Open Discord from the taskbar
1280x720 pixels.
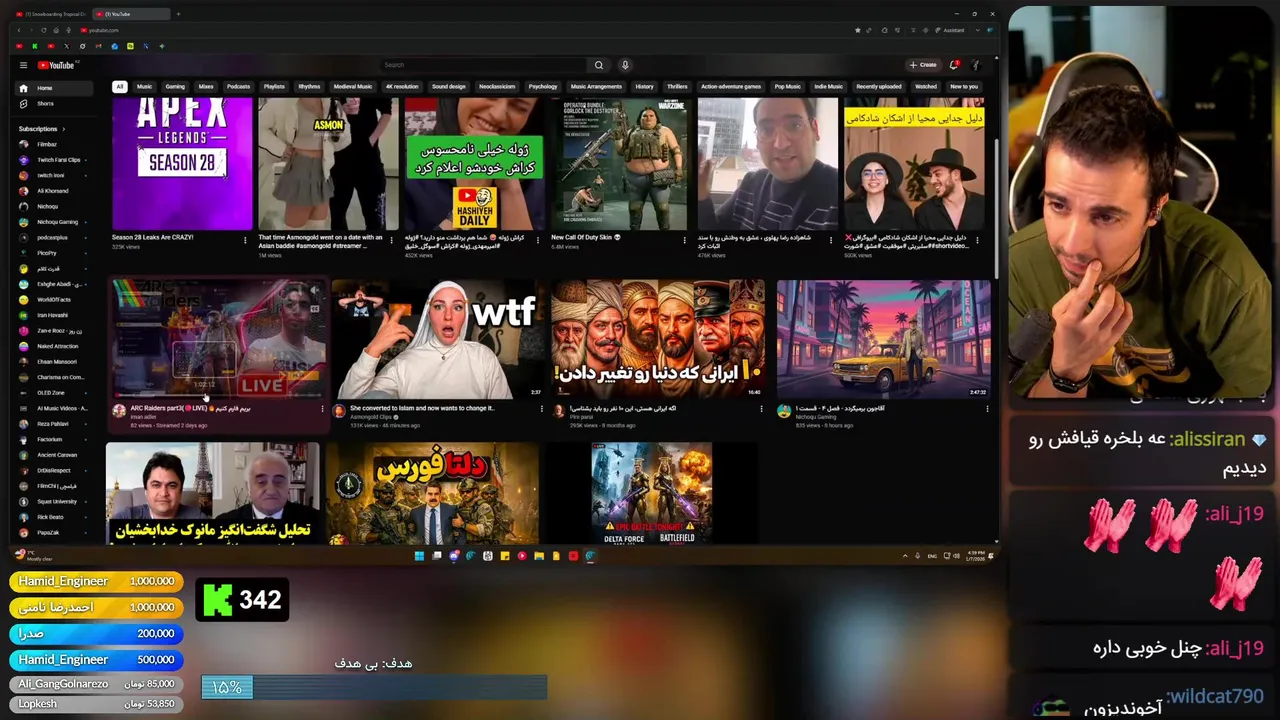click(x=454, y=556)
